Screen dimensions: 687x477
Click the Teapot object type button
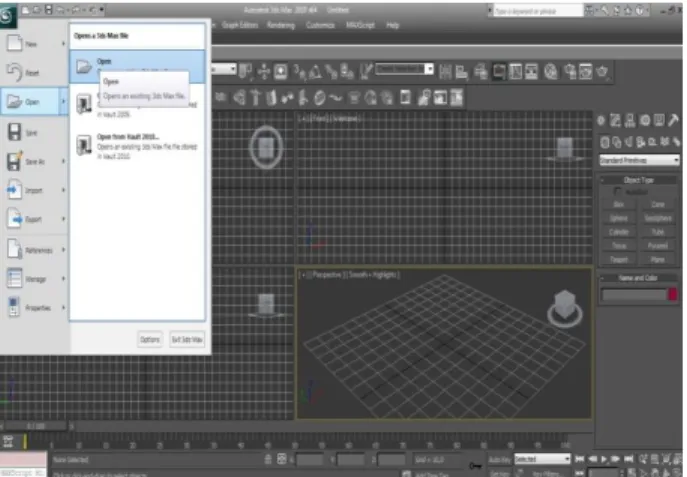(619, 259)
